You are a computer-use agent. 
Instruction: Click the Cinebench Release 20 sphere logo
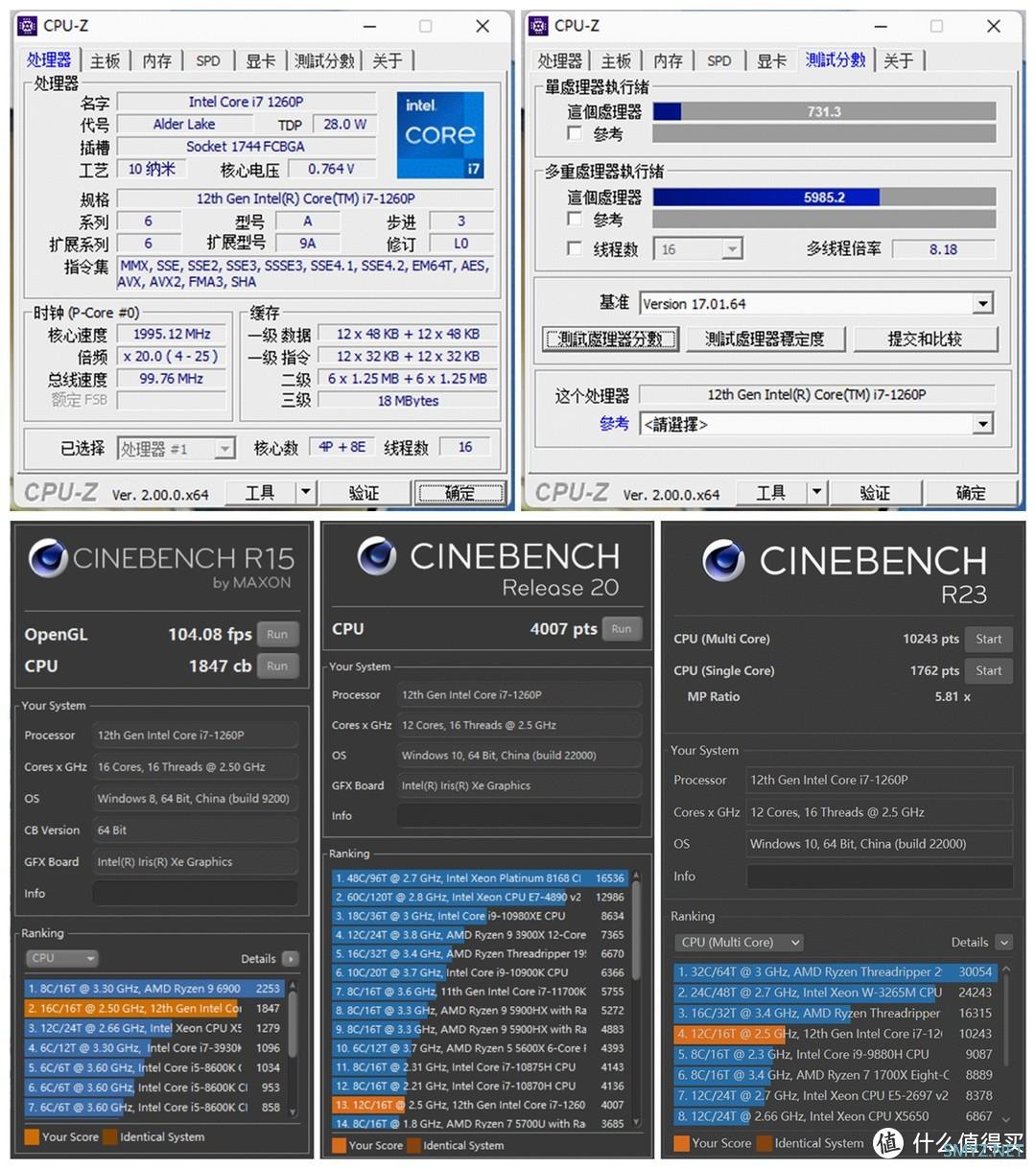376,556
